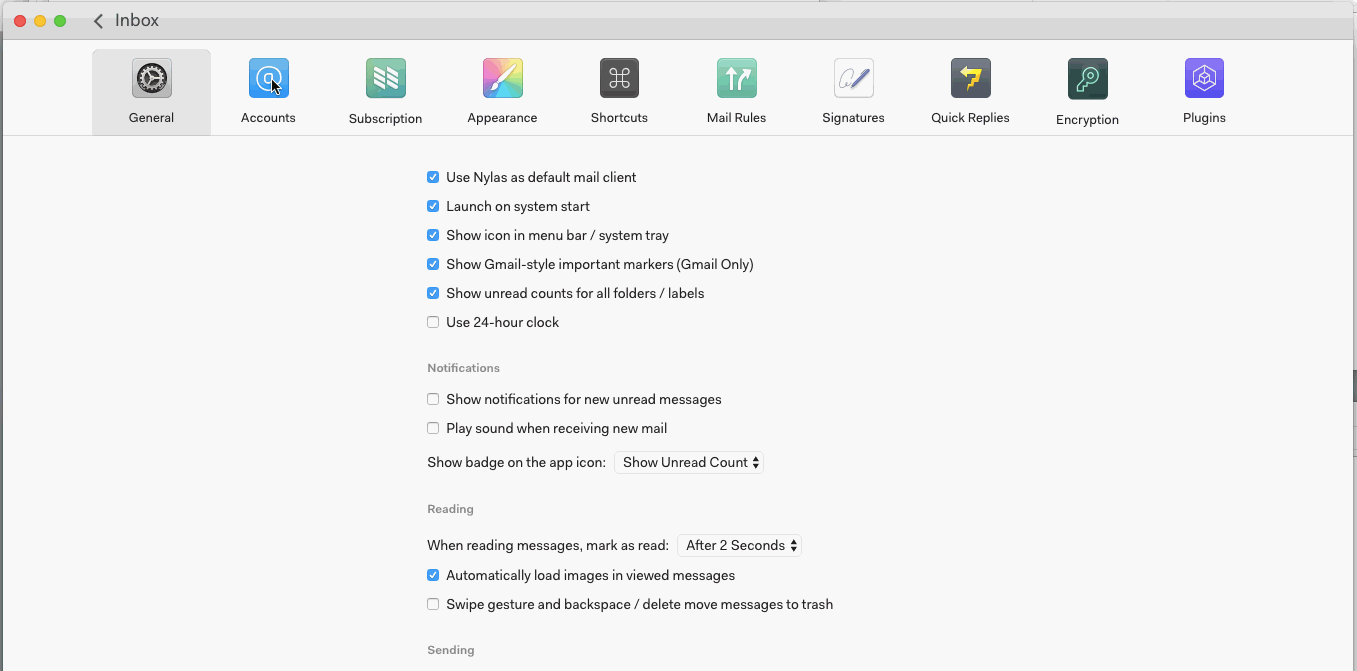Click the green macOS fullscreen button
The height and width of the screenshot is (671, 1357).
pos(60,21)
